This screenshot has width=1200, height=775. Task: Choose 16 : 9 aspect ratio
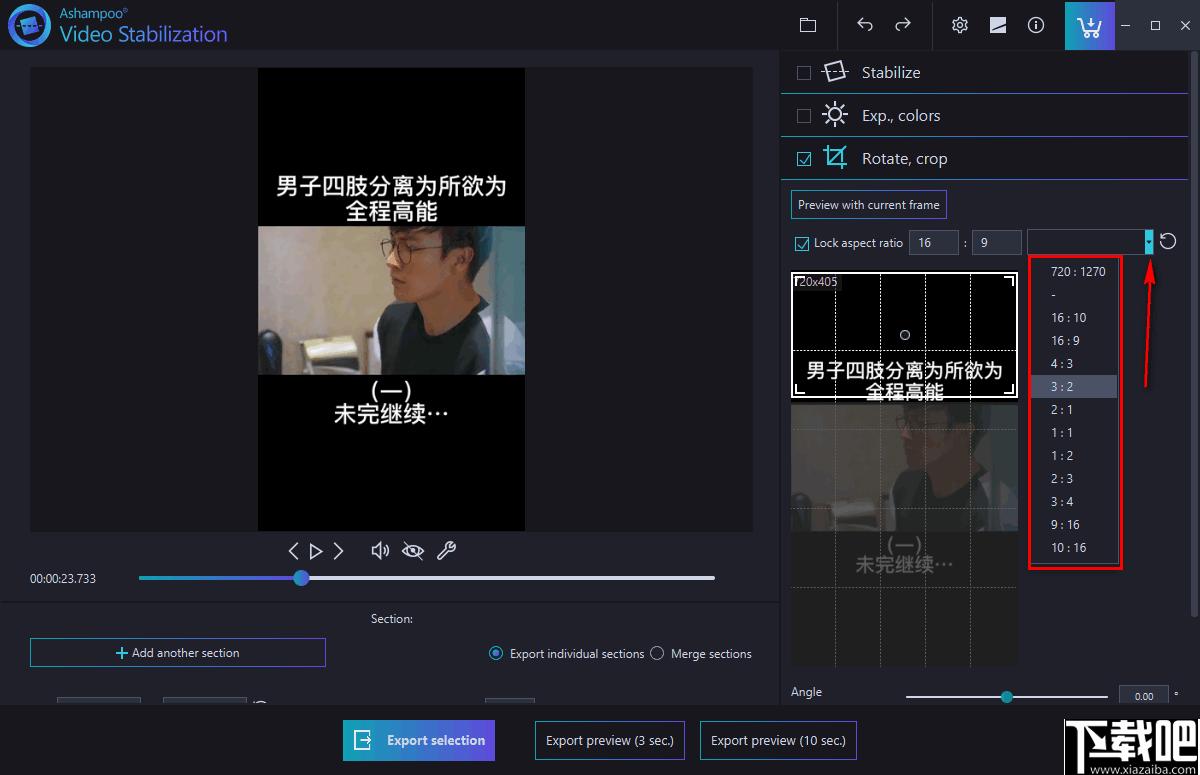click(1074, 341)
